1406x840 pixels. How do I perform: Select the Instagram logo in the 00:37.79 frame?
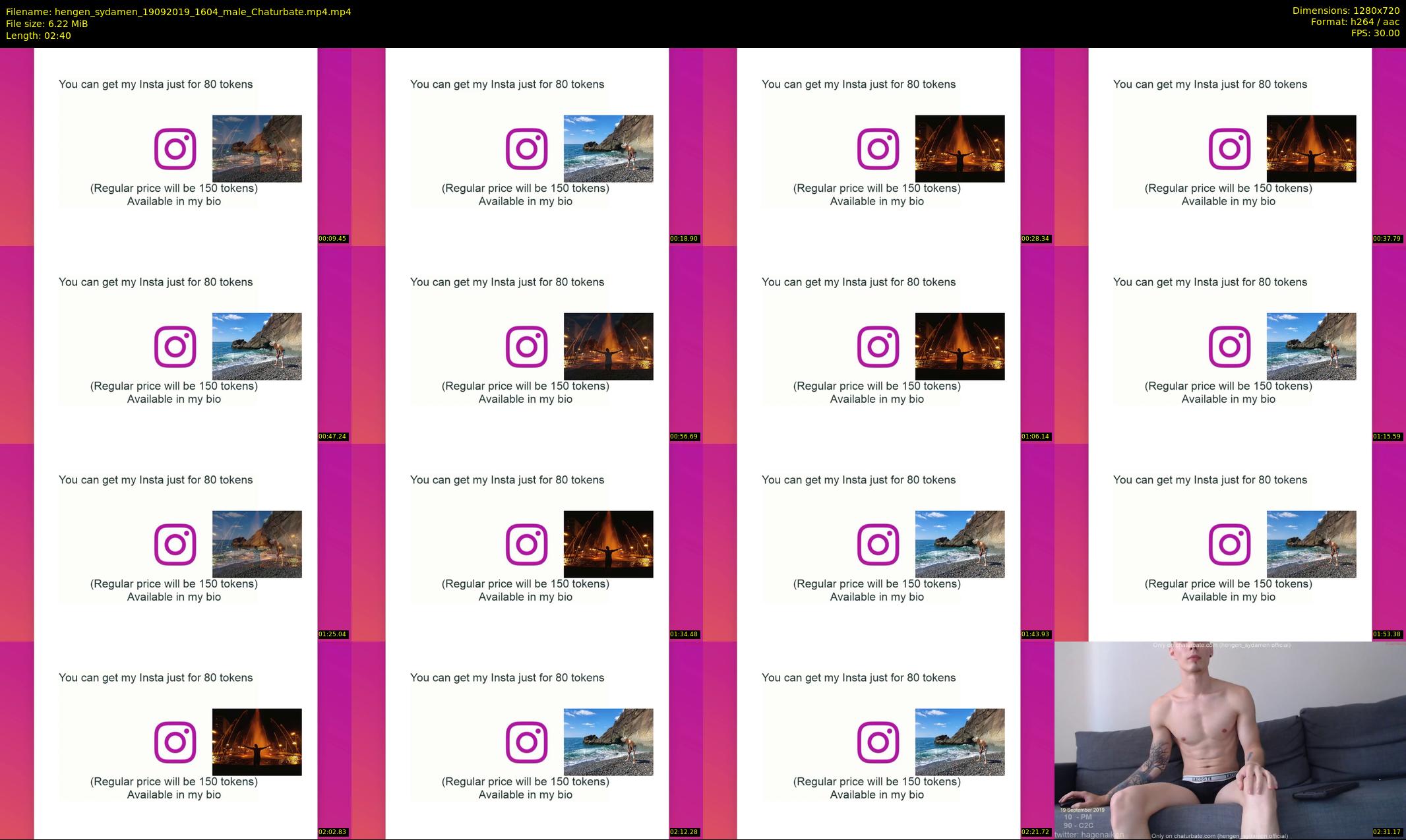pos(1229,149)
